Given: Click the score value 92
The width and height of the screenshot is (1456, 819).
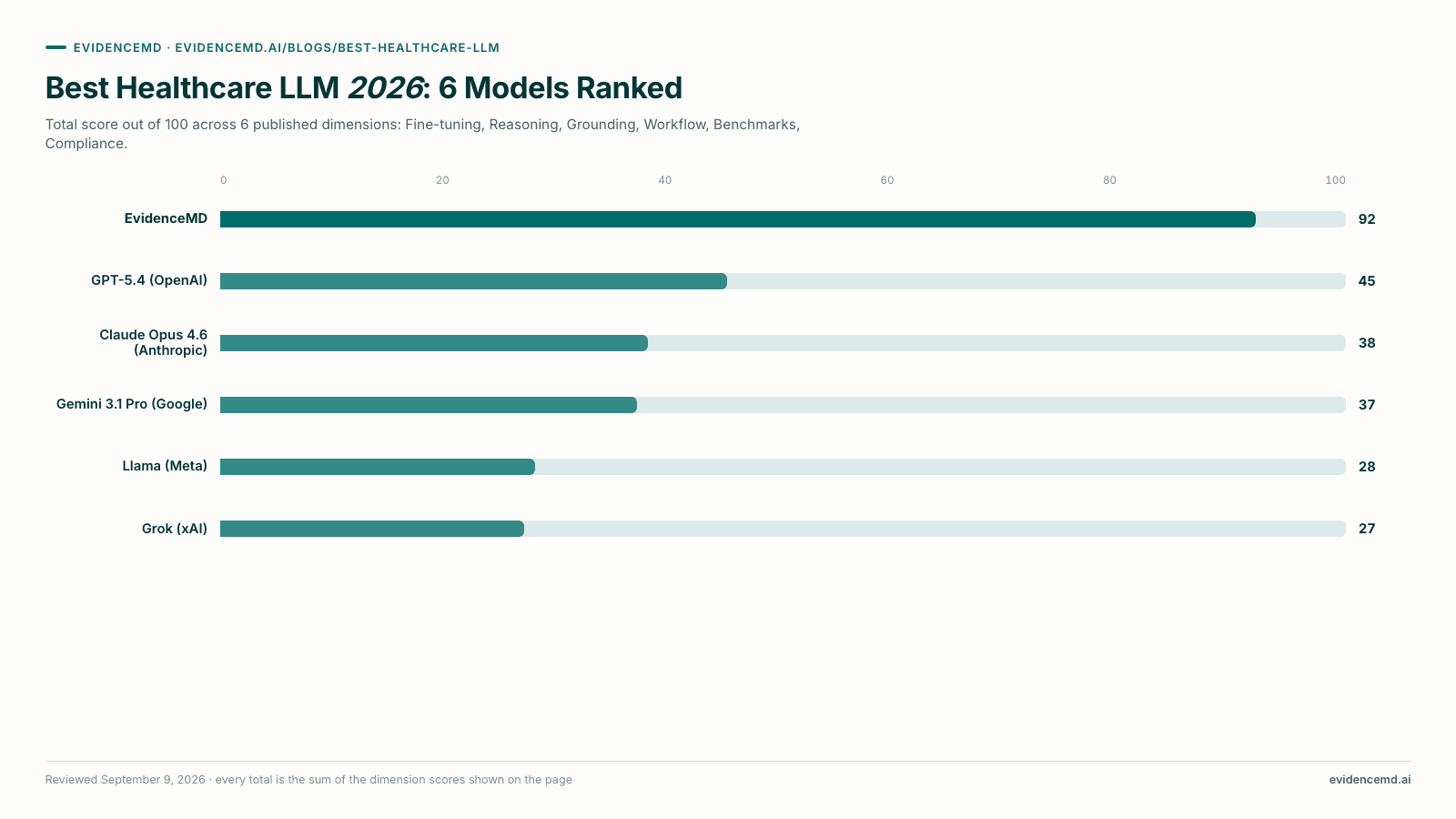Looking at the screenshot, I should [1367, 219].
